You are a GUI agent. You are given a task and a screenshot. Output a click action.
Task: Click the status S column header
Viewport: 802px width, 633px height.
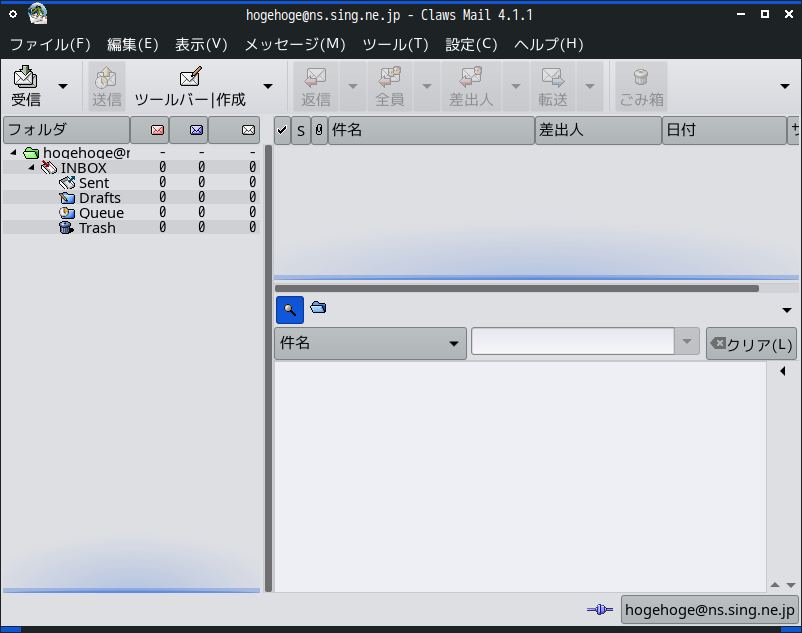click(301, 130)
